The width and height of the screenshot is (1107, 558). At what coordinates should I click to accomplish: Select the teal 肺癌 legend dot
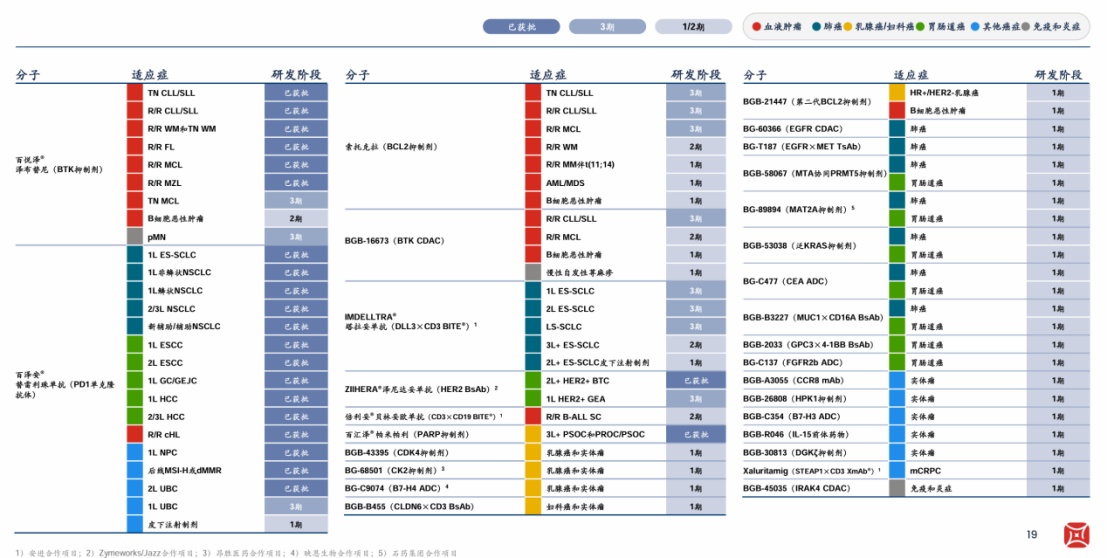click(816, 27)
